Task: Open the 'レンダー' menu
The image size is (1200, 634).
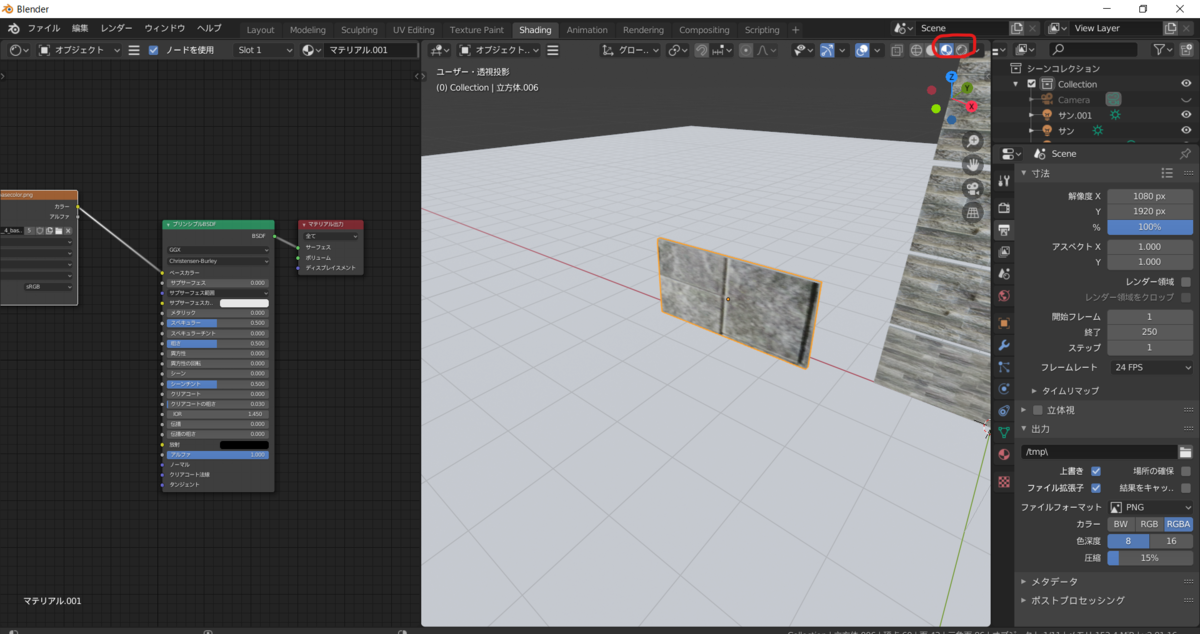Action: [116, 29]
